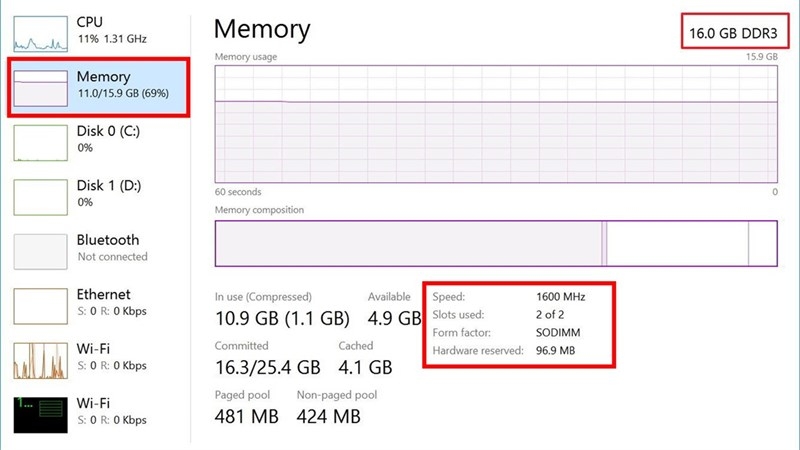This screenshot has width=800, height=450.
Task: Click the Speed 1600 MHz value
Action: pos(560,297)
